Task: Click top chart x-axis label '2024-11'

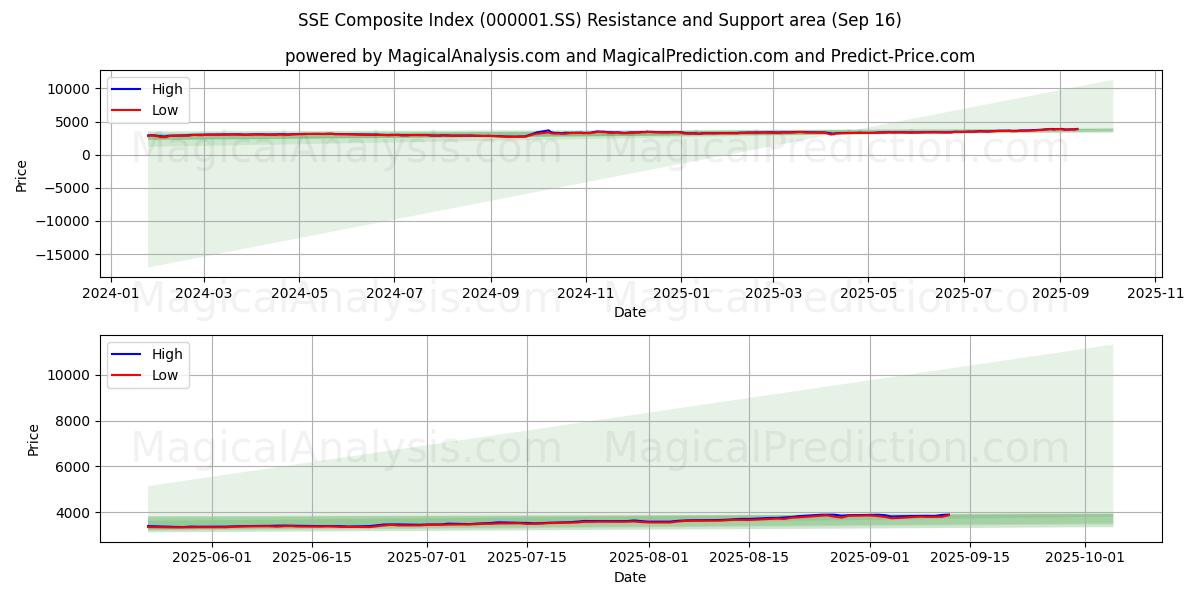Action: 585,295
